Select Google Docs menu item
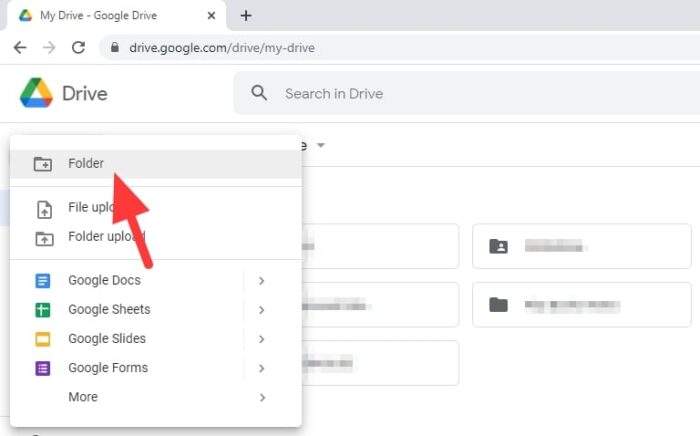Viewport: 700px width, 436px height. pyautogui.click(x=156, y=280)
